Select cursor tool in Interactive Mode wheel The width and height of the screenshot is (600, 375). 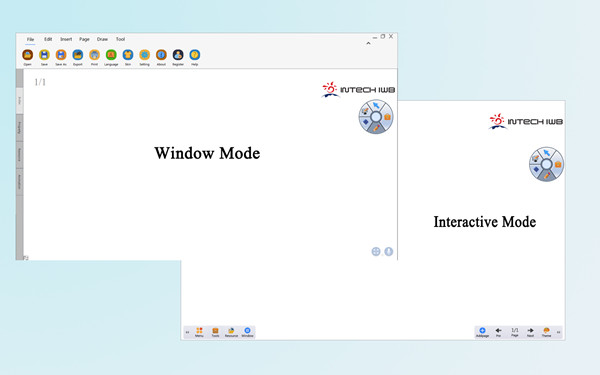(x=547, y=153)
